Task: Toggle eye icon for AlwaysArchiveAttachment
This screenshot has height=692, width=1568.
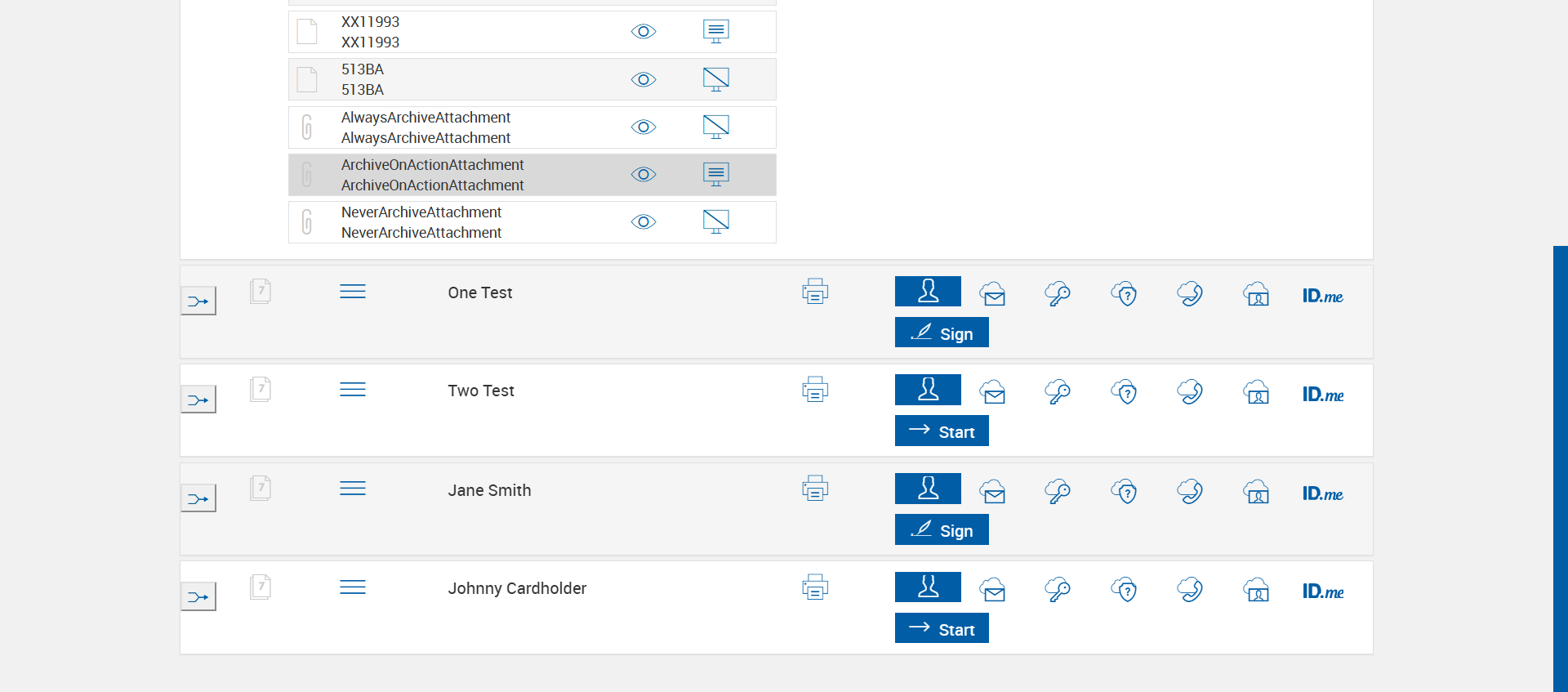Action: pyautogui.click(x=644, y=127)
